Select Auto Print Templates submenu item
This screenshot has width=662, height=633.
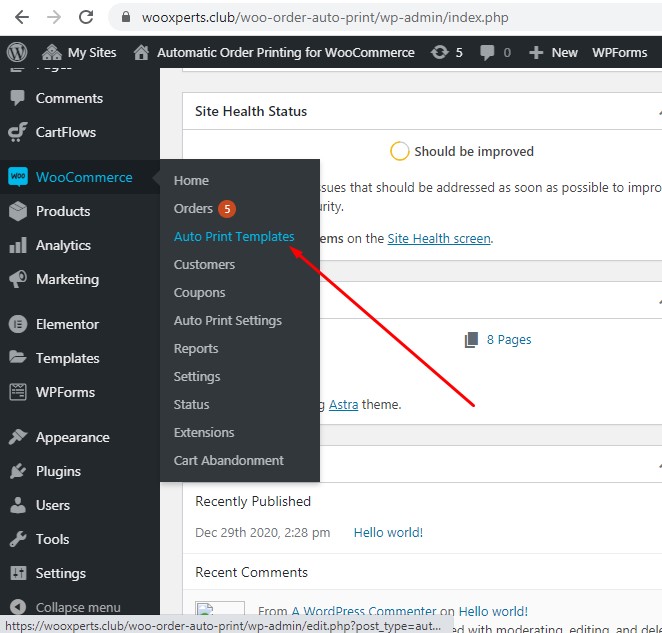point(234,236)
